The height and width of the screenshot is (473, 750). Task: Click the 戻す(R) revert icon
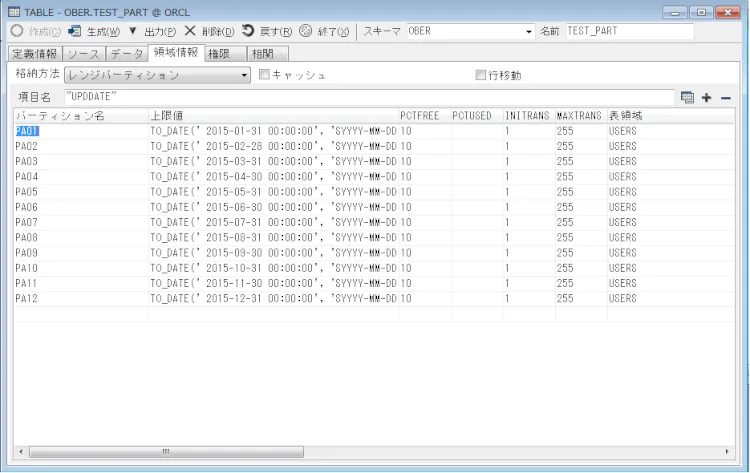tap(248, 31)
